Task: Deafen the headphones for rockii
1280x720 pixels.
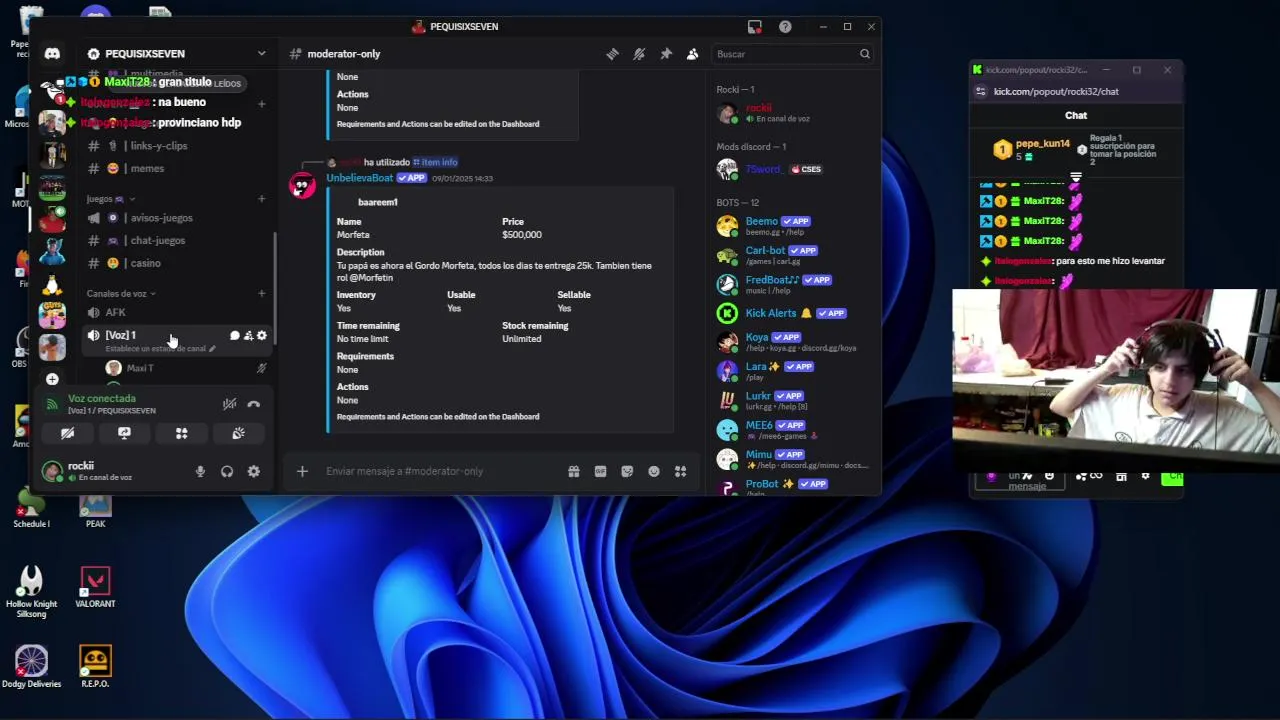Action: 227,472
